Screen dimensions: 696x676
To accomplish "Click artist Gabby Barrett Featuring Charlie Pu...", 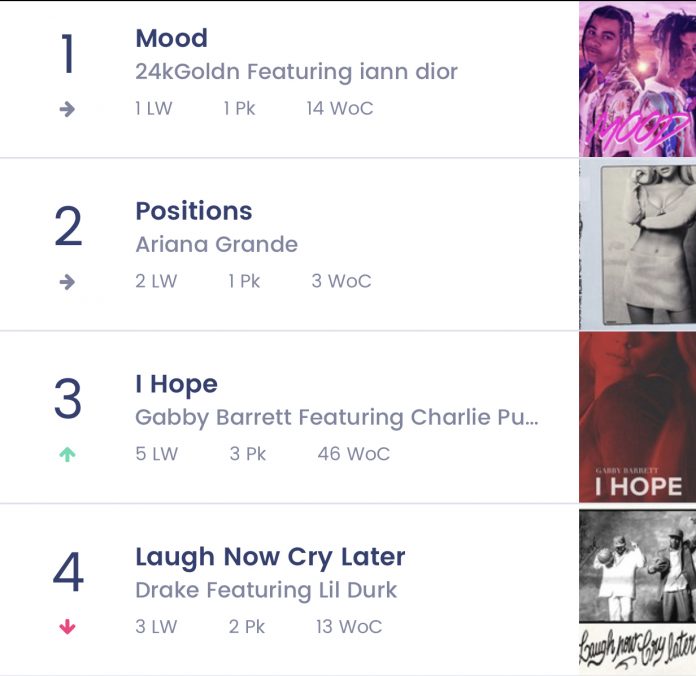I will [337, 418].
